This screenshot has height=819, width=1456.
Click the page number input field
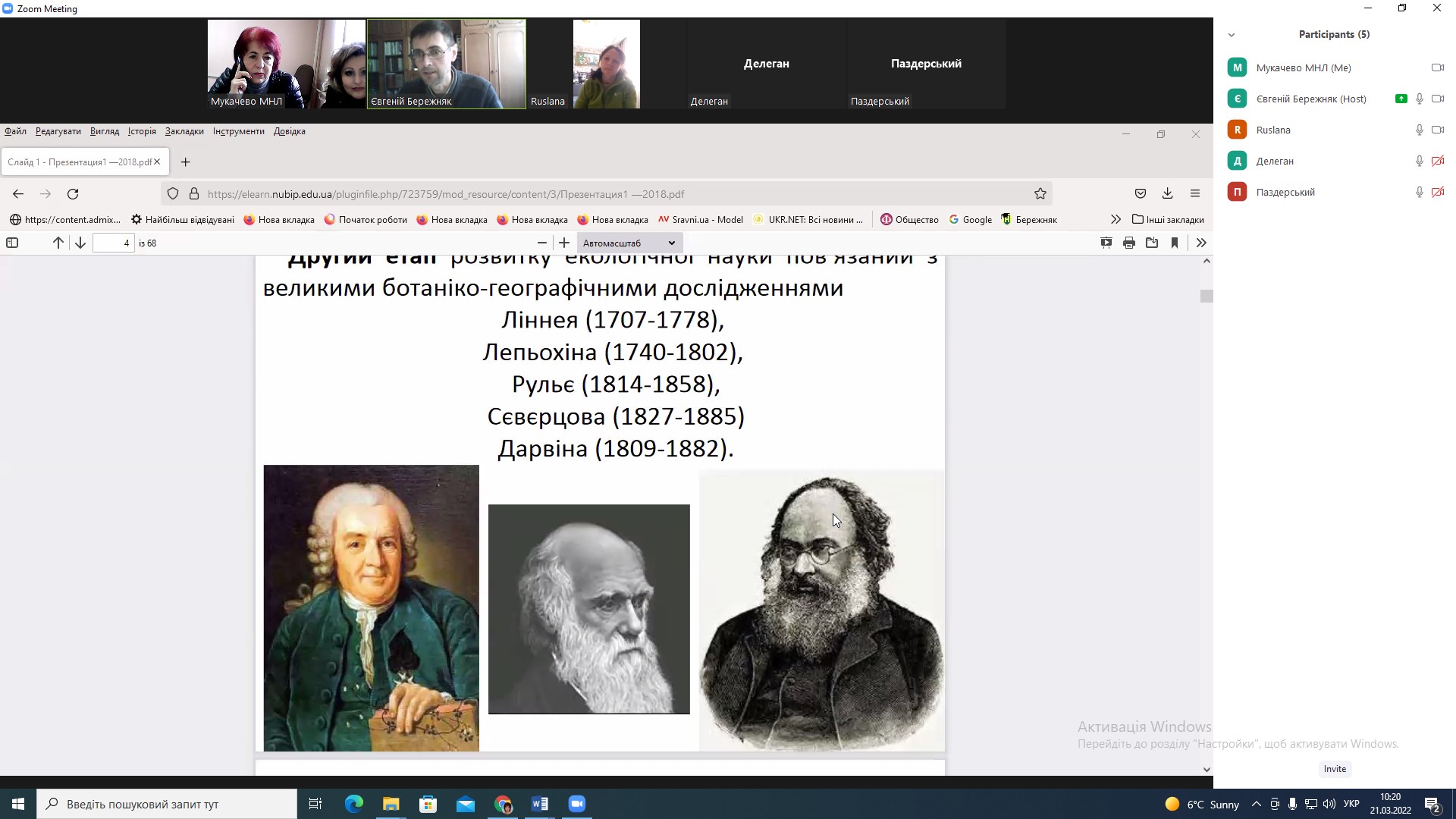coord(114,243)
